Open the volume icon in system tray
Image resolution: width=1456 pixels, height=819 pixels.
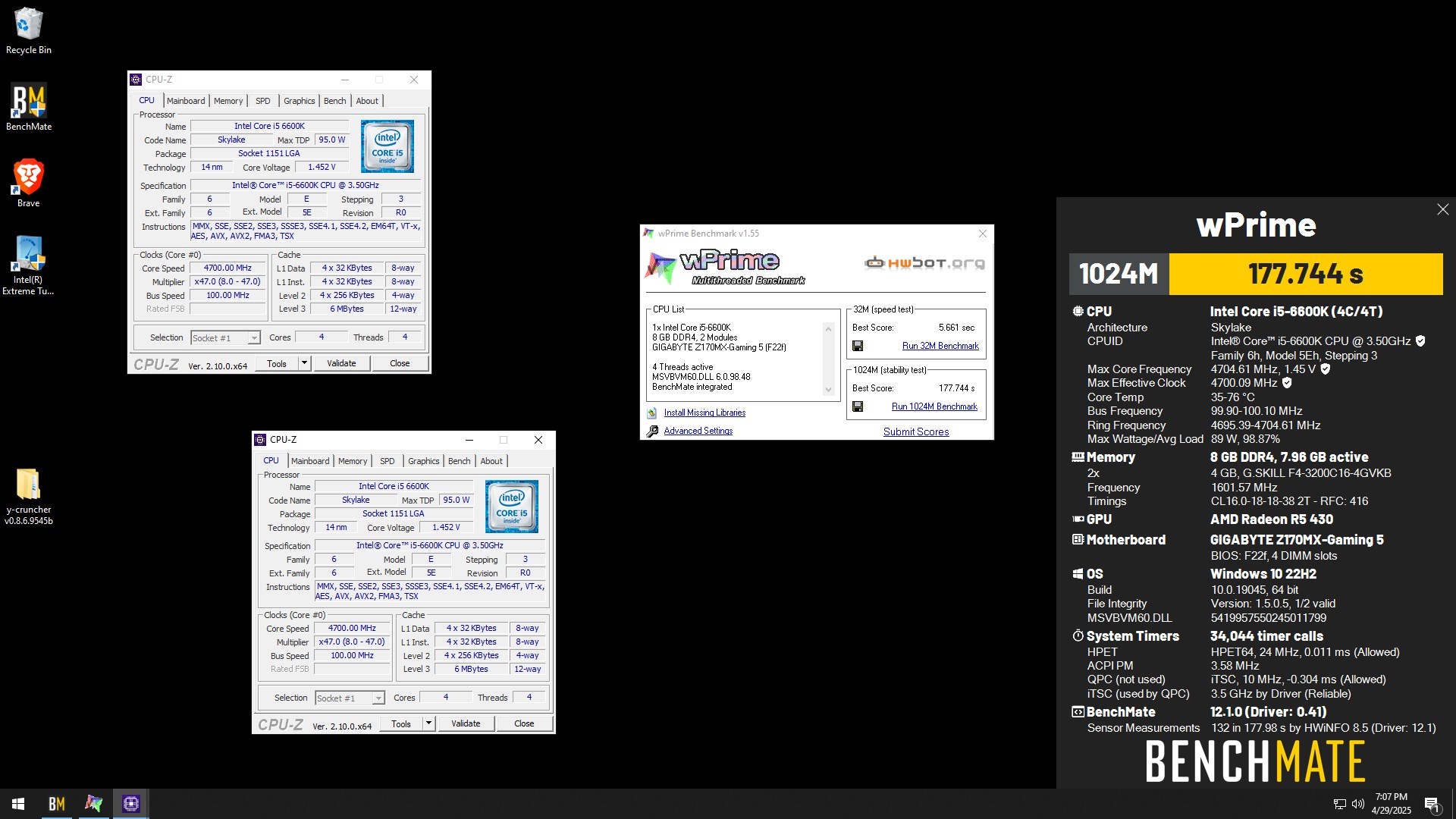(x=1357, y=804)
